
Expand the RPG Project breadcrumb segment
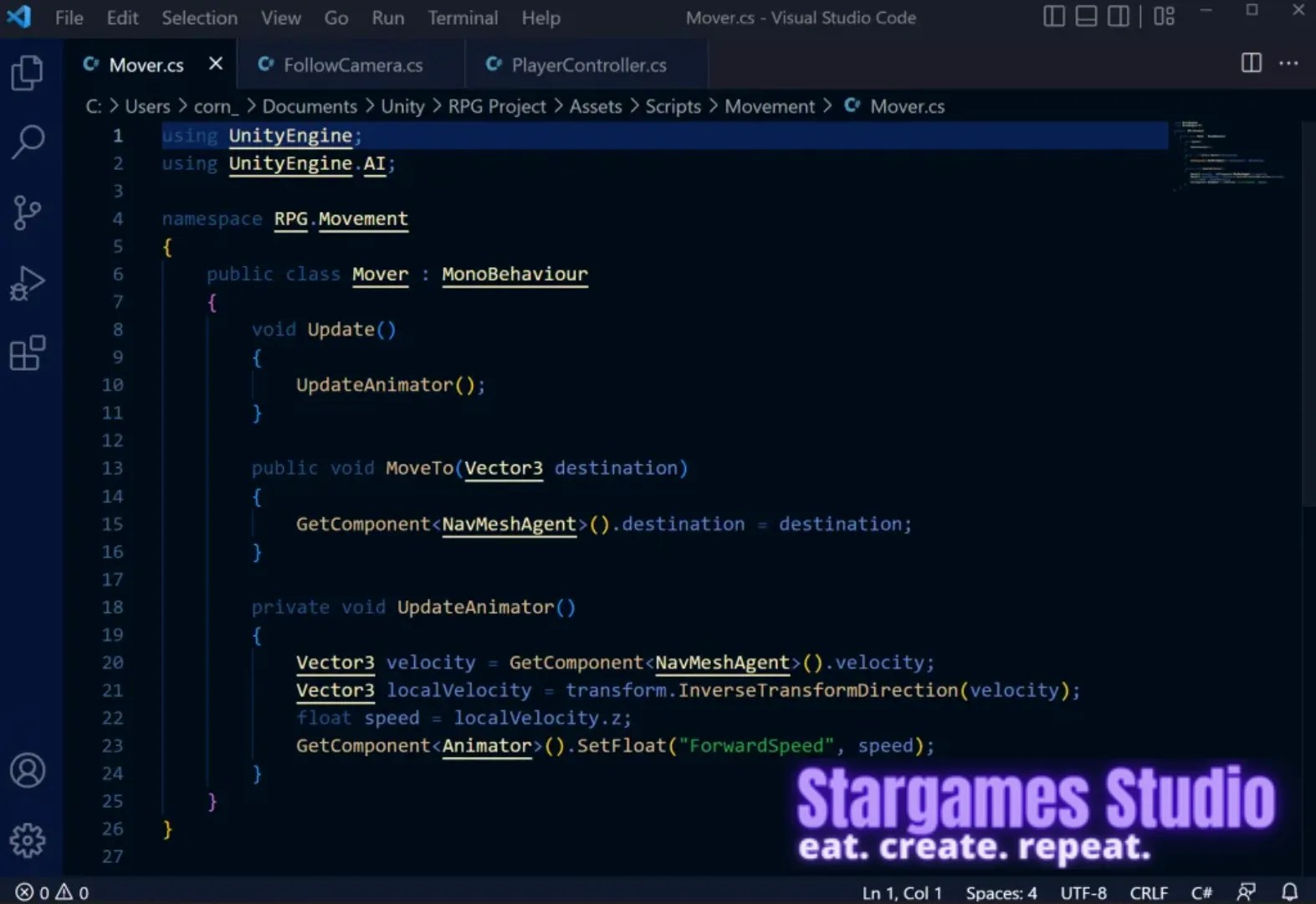coord(497,106)
